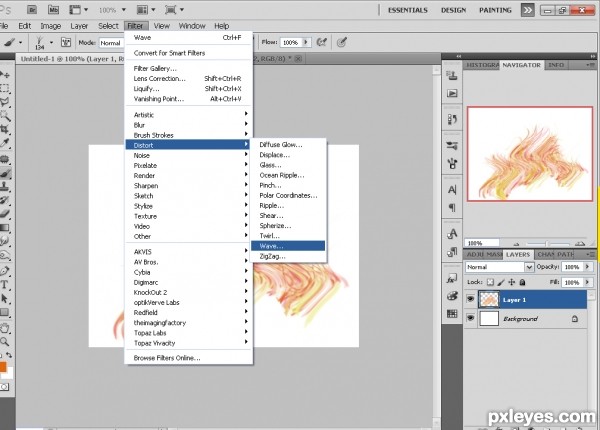Image resolution: width=600 pixels, height=430 pixels.
Task: Open the brush preset picker arrow
Action: tap(52, 42)
